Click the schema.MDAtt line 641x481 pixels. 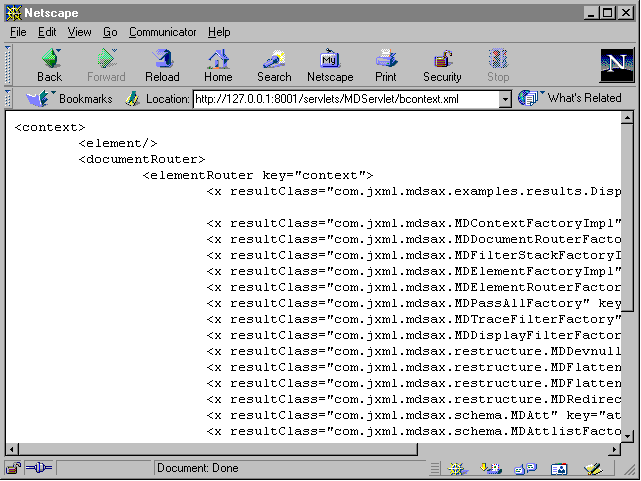point(414,416)
